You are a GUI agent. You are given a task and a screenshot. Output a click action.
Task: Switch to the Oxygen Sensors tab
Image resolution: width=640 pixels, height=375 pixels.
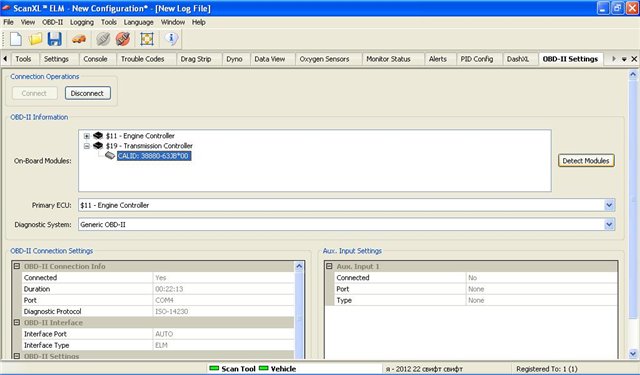click(x=324, y=59)
